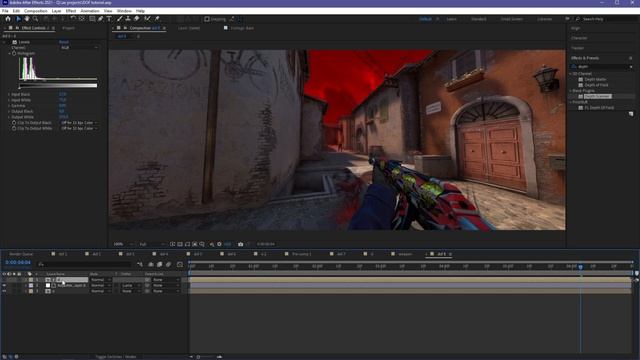The width and height of the screenshot is (640, 360).
Task: Open the Clip To Output Black dropdown
Action: pyautogui.click(x=79, y=122)
